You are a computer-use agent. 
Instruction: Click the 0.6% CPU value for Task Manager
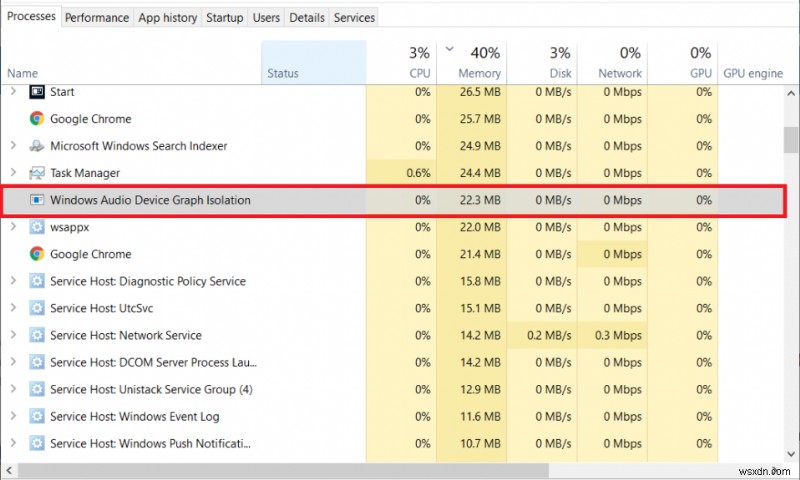click(x=418, y=173)
